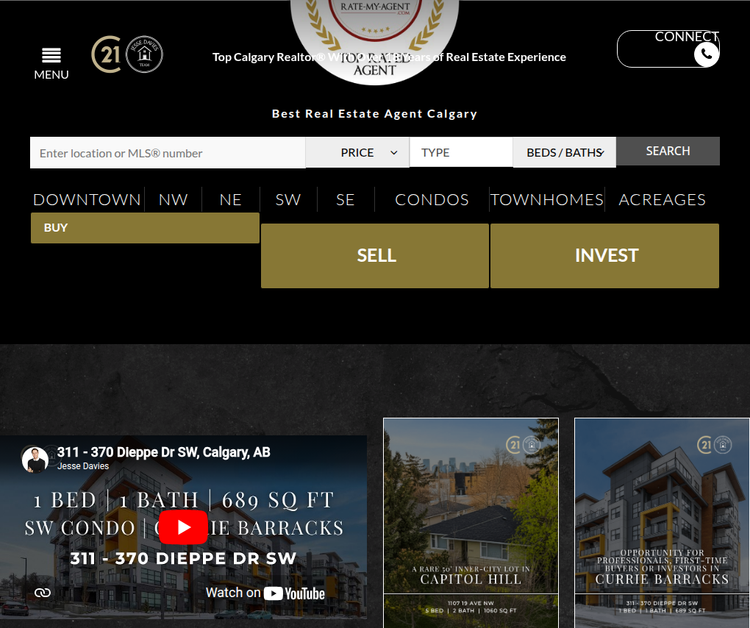Play the YouTube video with red button

[x=183, y=527]
